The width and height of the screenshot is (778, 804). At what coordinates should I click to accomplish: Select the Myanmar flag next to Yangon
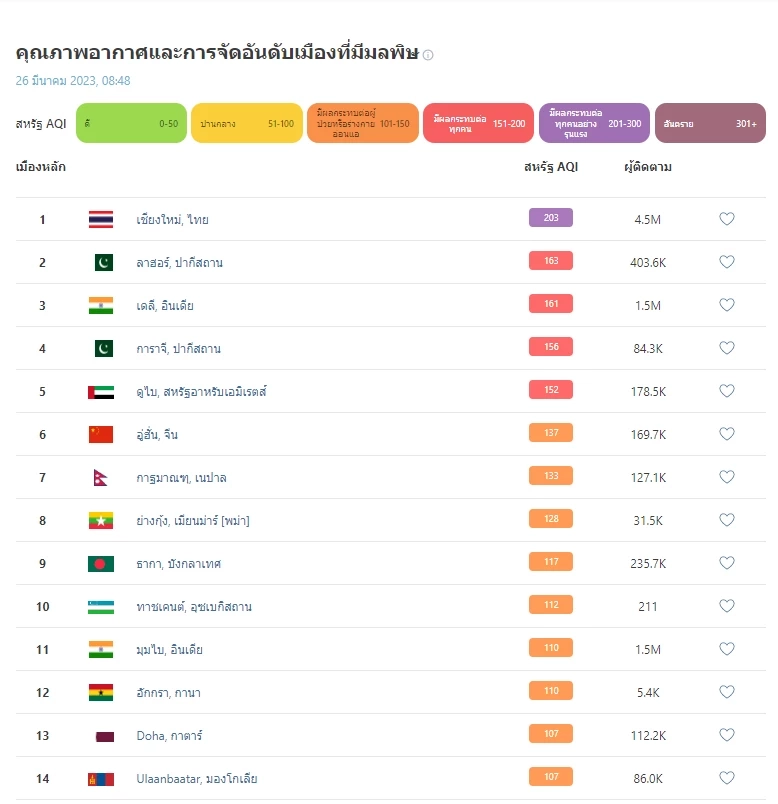[101, 519]
